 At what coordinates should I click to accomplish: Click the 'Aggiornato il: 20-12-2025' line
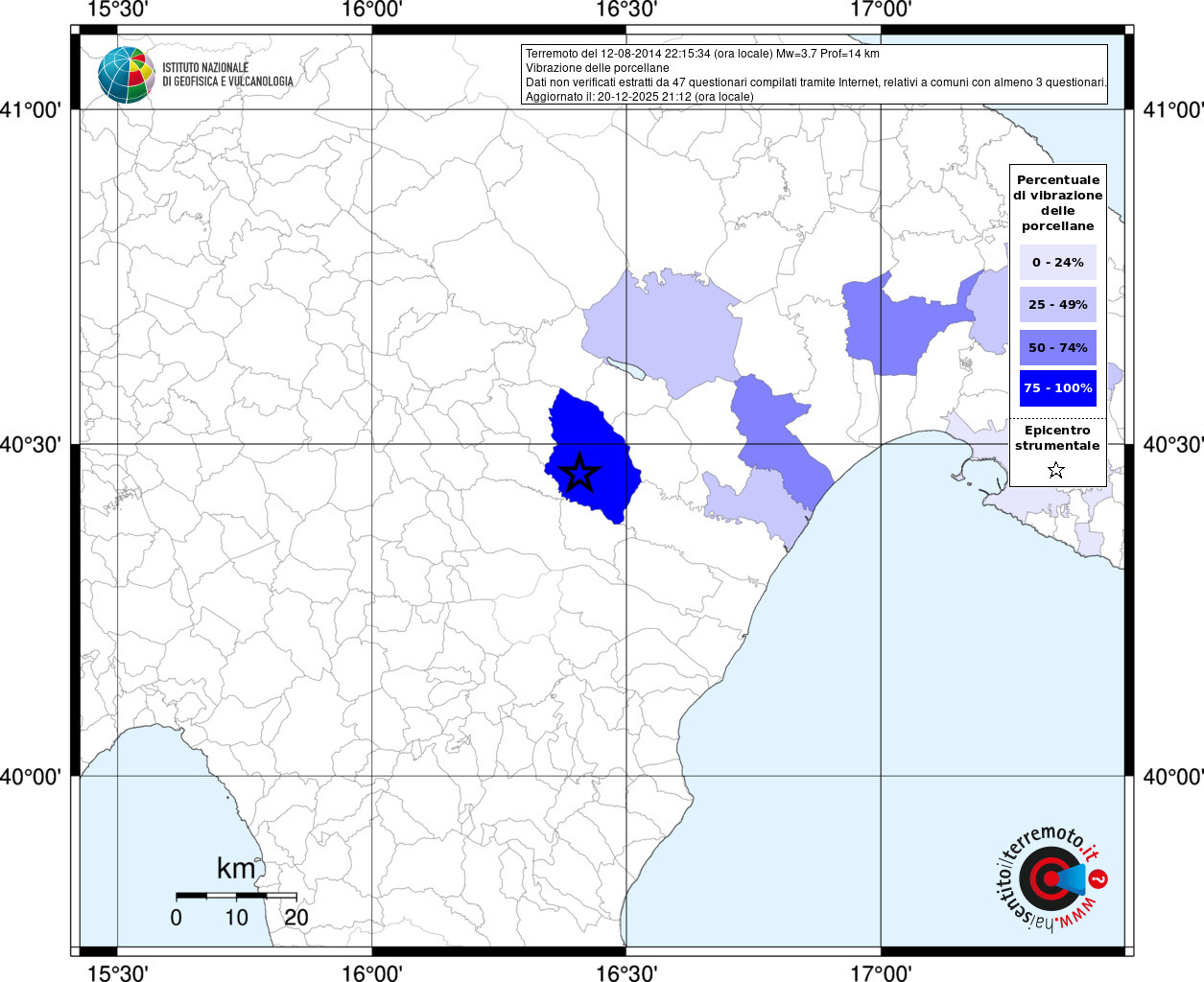640,97
